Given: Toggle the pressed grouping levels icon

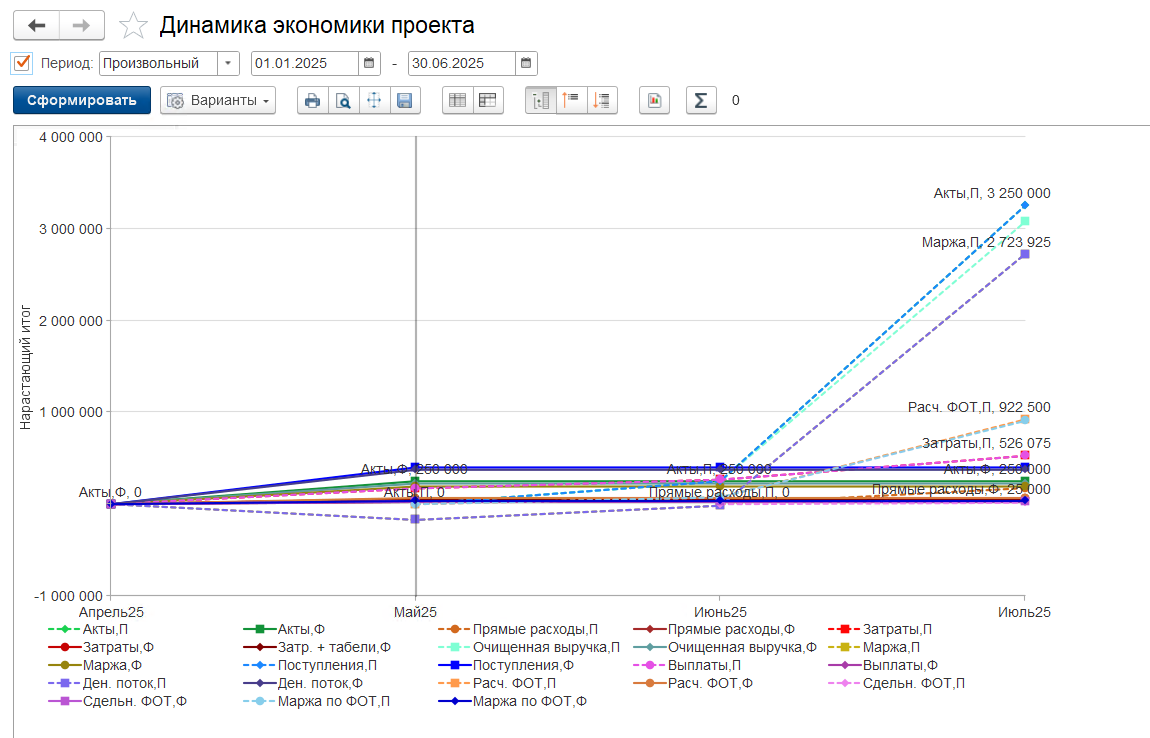Looking at the screenshot, I should coord(541,101).
